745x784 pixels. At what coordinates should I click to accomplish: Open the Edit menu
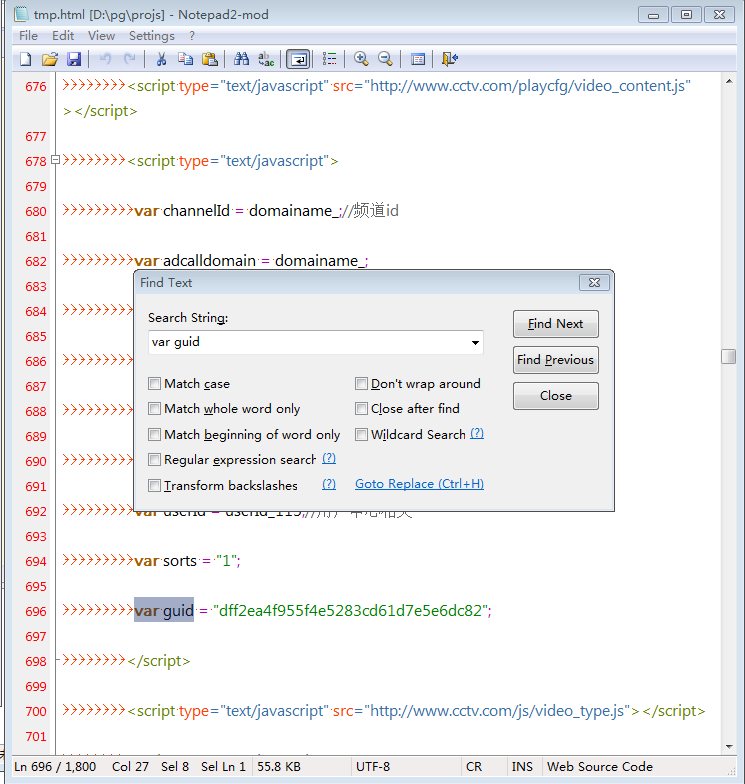(x=63, y=36)
